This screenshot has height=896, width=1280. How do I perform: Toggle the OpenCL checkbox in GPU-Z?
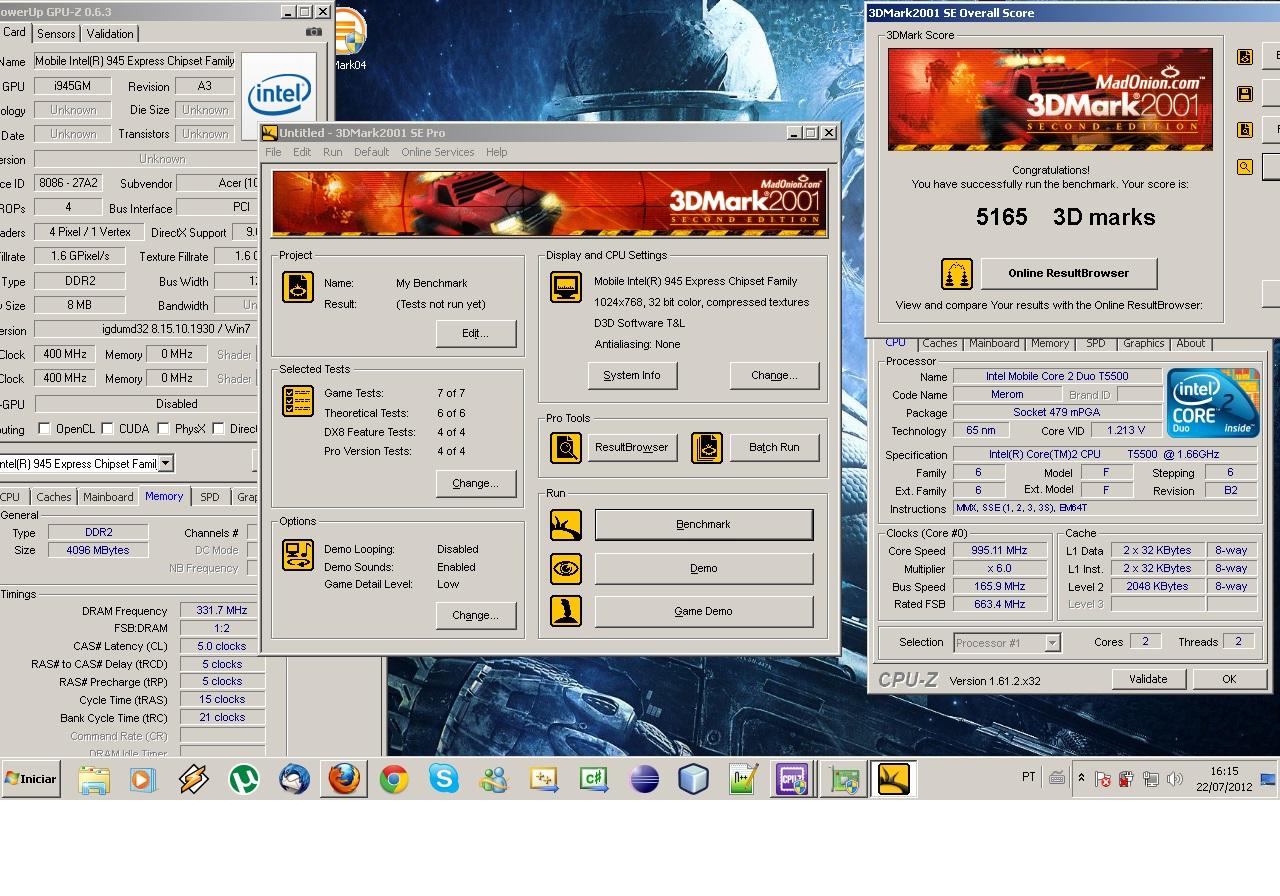pos(44,429)
